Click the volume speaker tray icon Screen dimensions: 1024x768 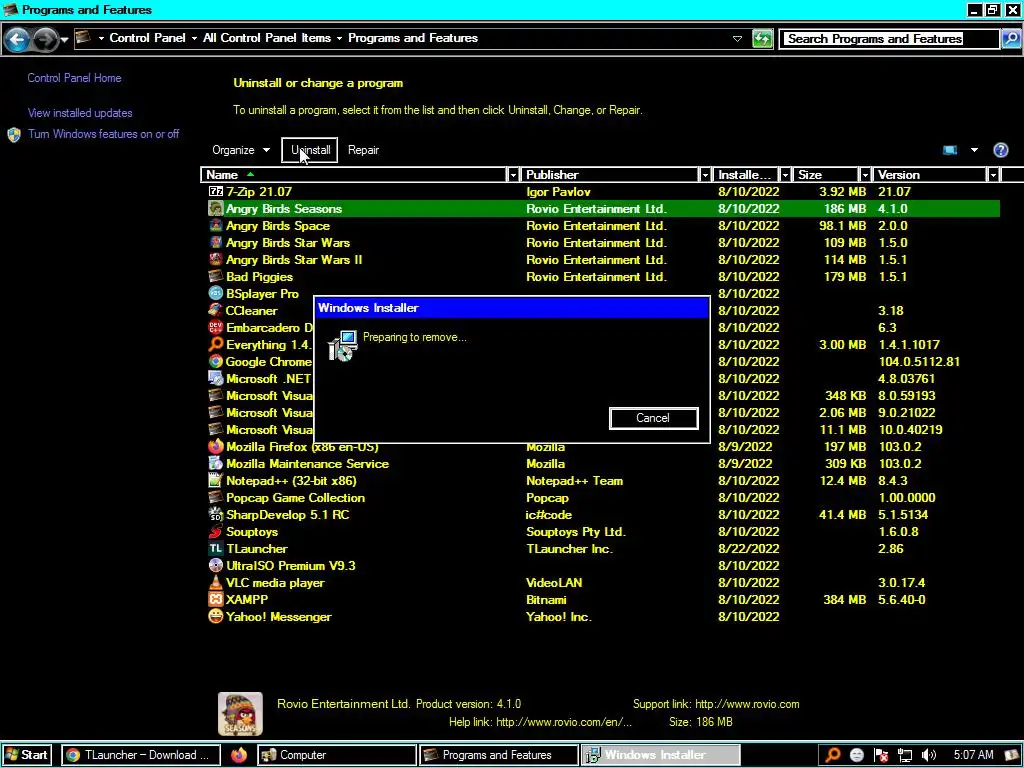(928, 756)
